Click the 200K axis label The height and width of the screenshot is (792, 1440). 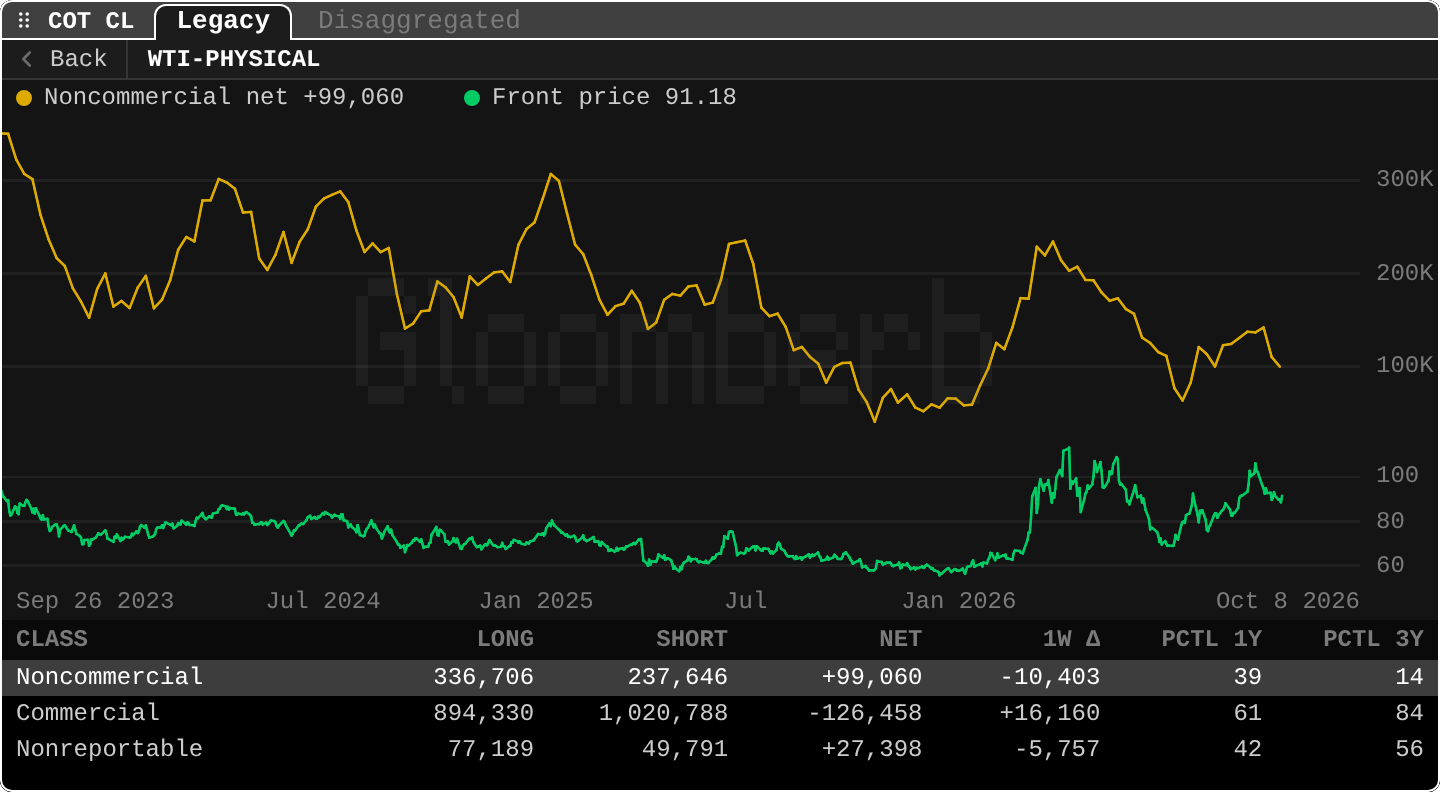click(1405, 272)
